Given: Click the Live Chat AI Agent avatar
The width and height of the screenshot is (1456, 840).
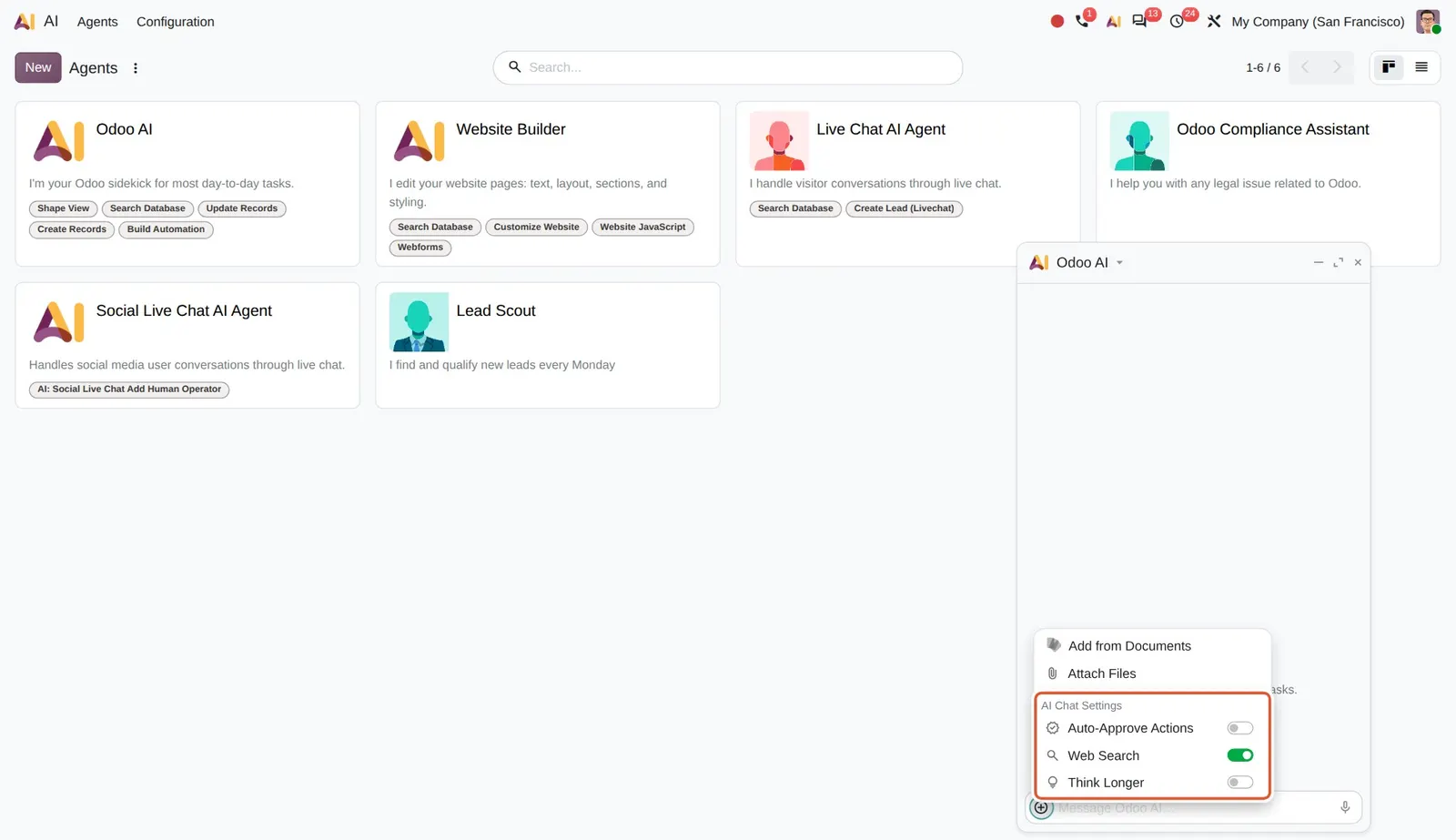Looking at the screenshot, I should pyautogui.click(x=779, y=141).
